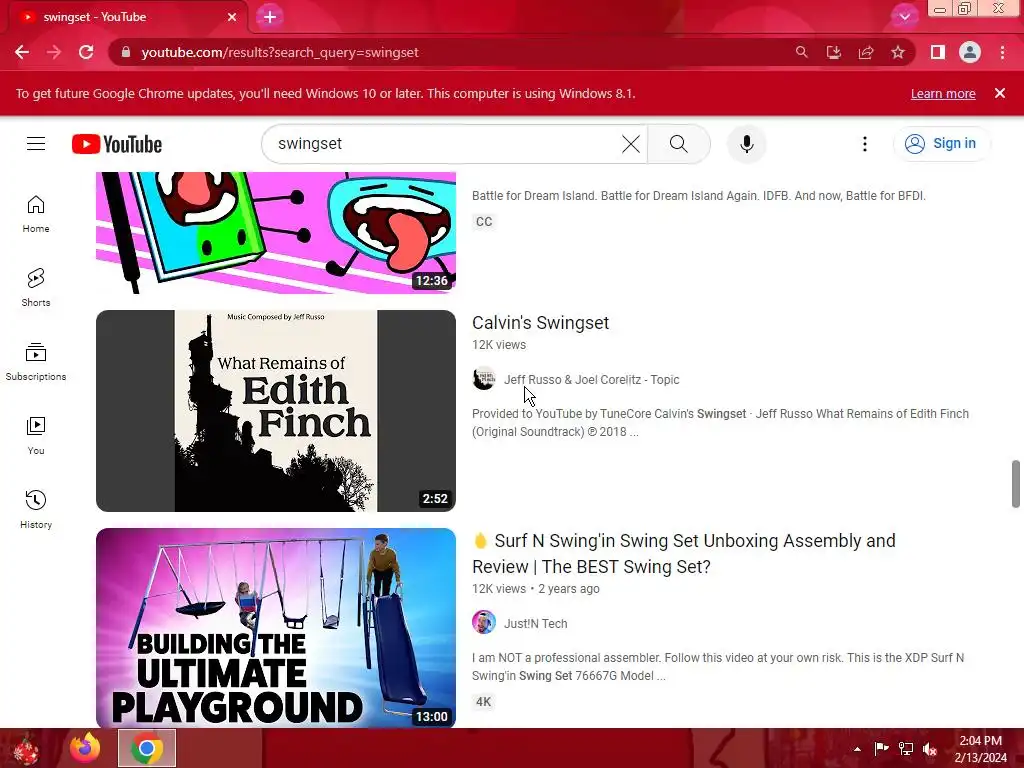Open the Calvin's Swingset video title
The image size is (1024, 768).
tap(540, 323)
